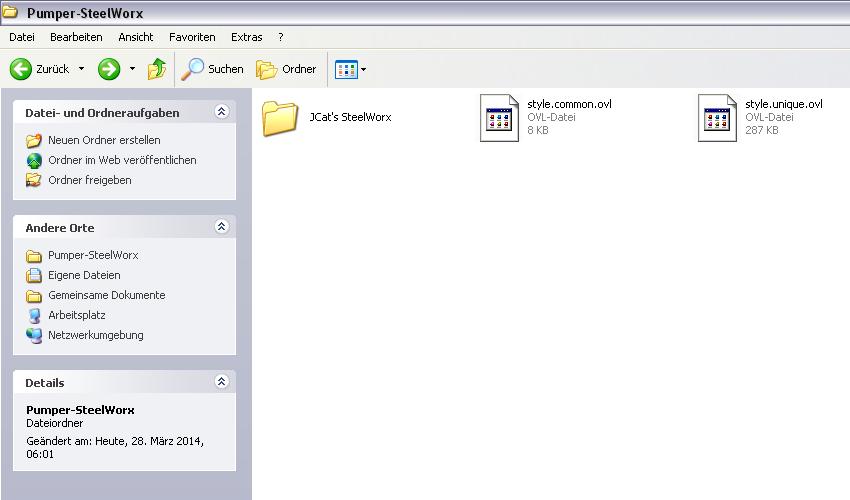The width and height of the screenshot is (850, 500).
Task: Click the style.common.ovl file name
Action: tap(569, 104)
